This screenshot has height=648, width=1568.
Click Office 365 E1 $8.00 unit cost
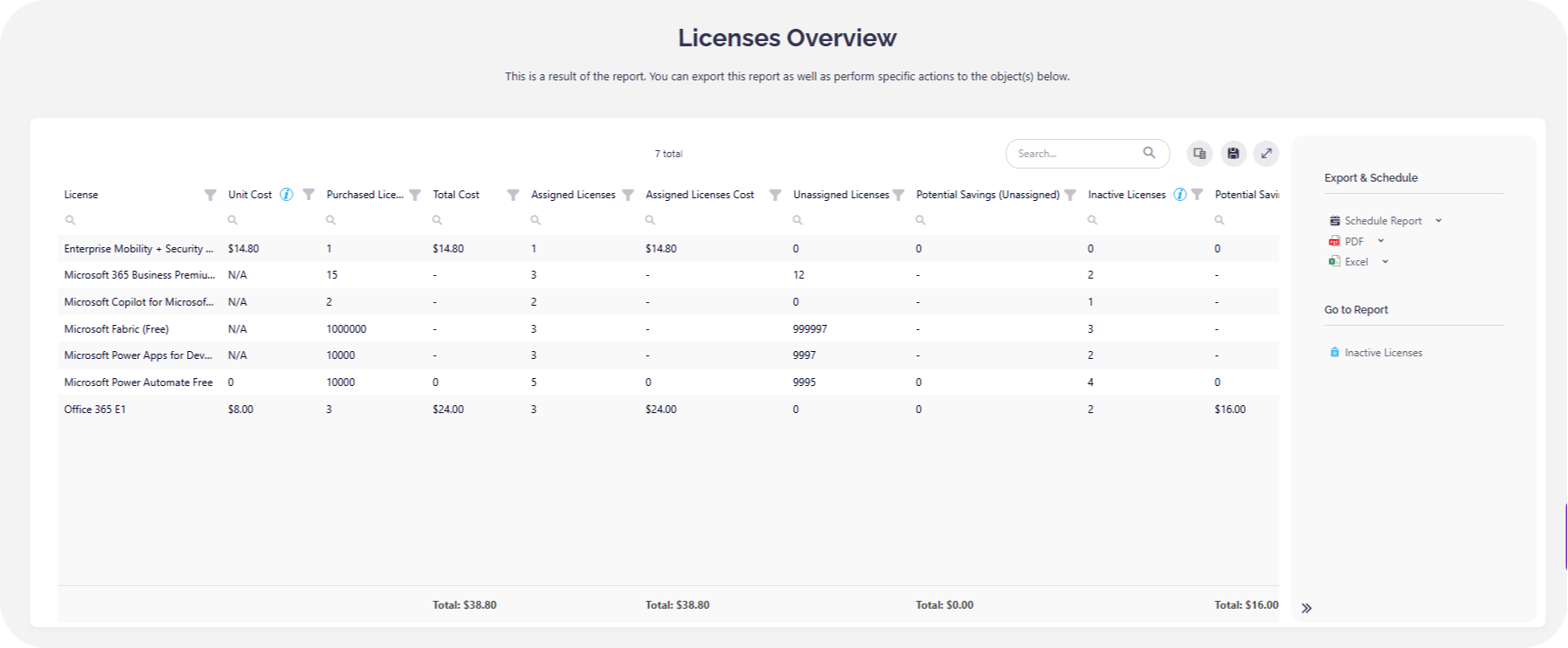(x=240, y=410)
